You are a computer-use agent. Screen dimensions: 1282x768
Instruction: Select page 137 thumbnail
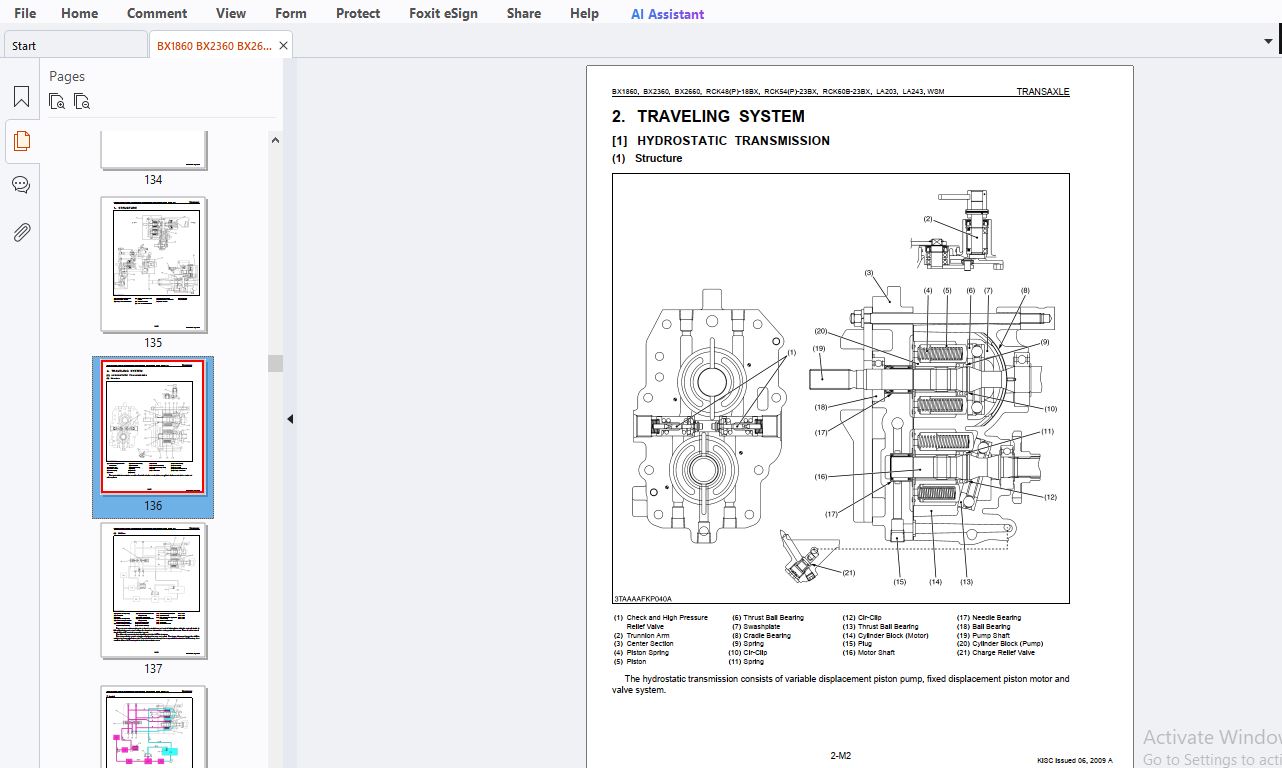tap(153, 591)
